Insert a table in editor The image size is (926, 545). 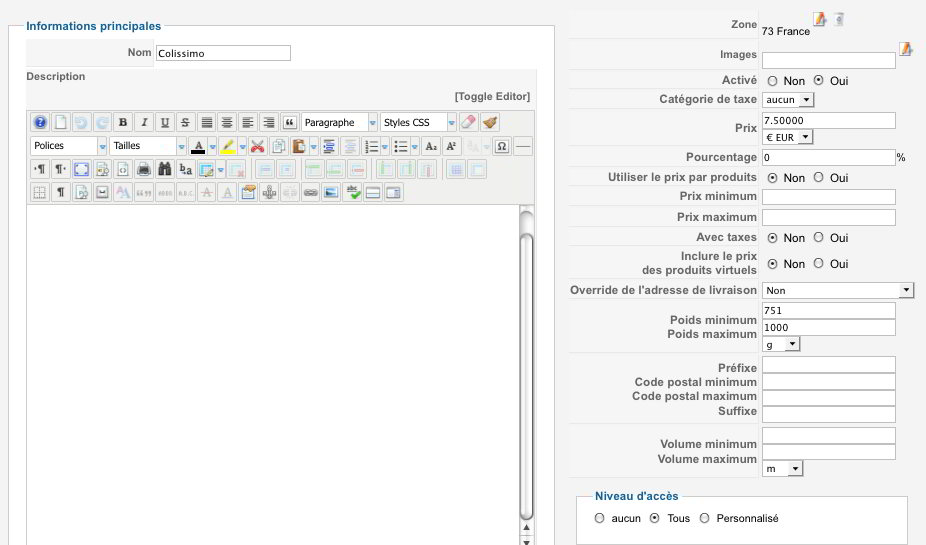point(206,169)
